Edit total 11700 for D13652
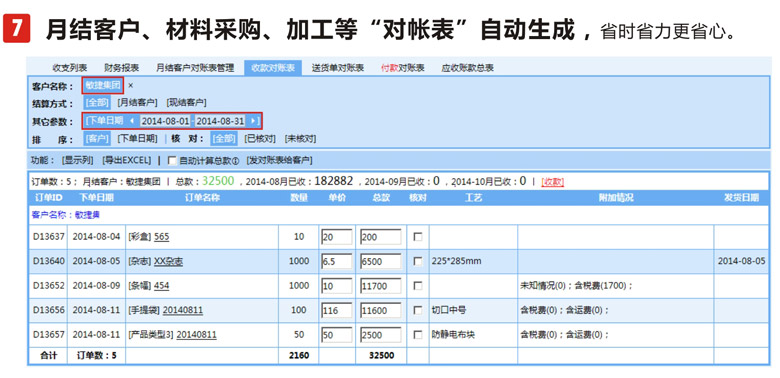Viewport: 780px width, 378px height. tap(381, 286)
